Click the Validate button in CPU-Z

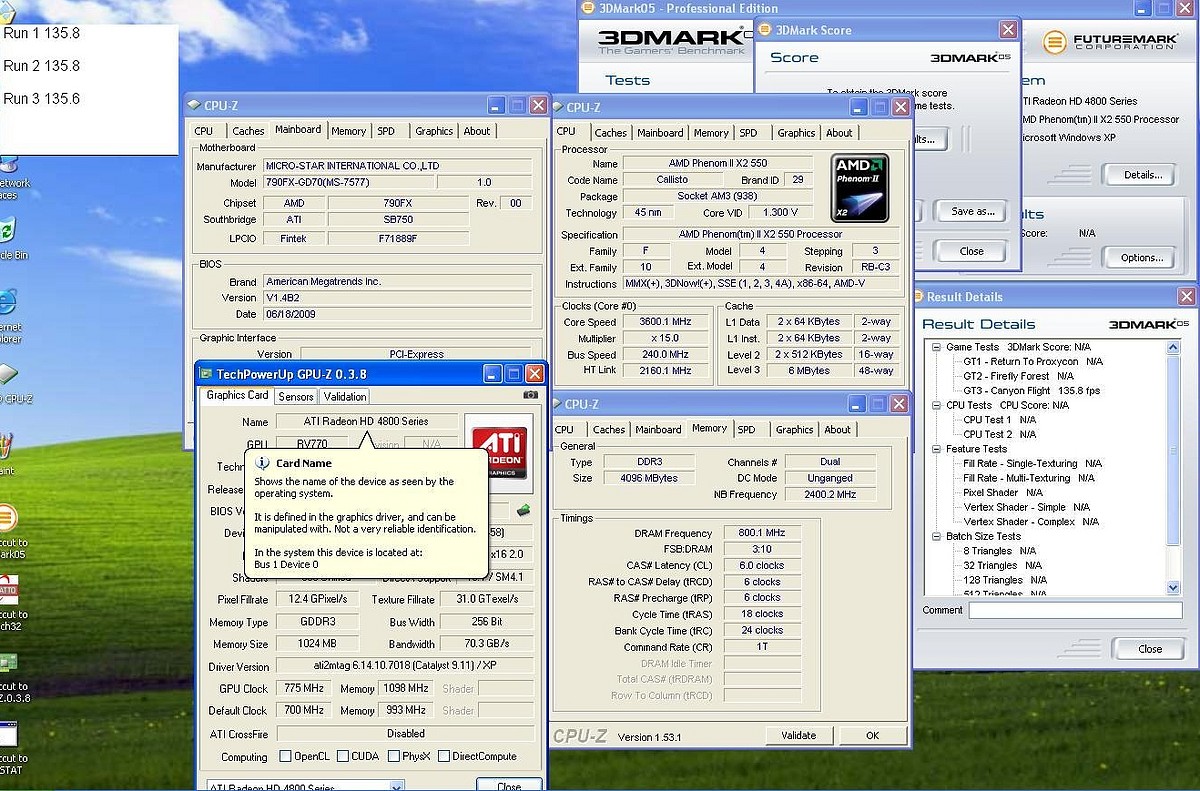799,735
